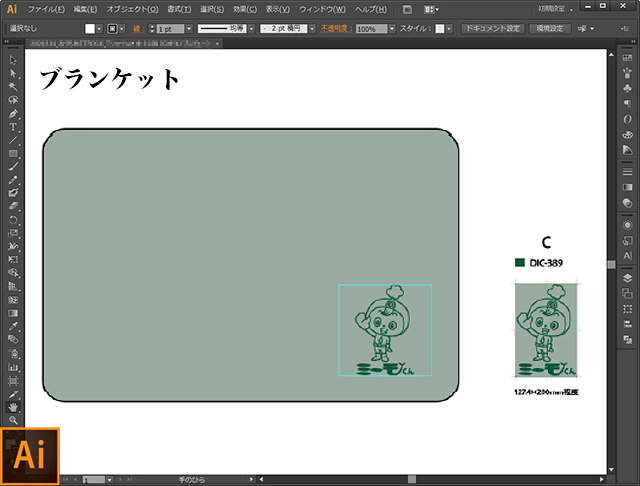Open the stroke weight 1 pt dropdown

point(189,29)
